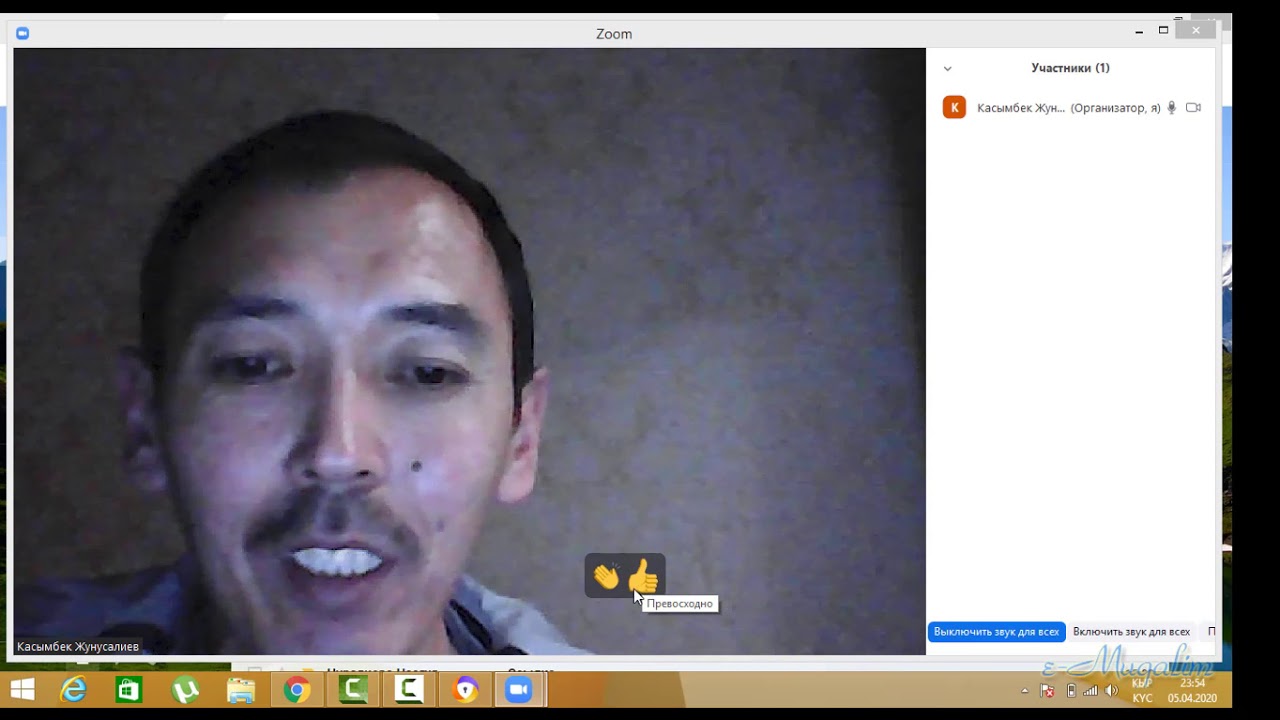Open Google Chrome from taskbar

click(296, 690)
